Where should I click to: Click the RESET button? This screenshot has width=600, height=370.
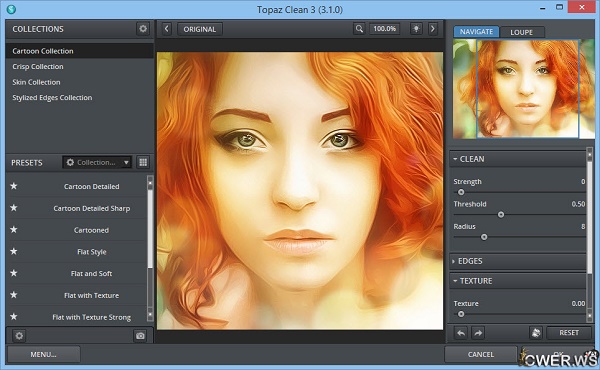click(x=569, y=333)
